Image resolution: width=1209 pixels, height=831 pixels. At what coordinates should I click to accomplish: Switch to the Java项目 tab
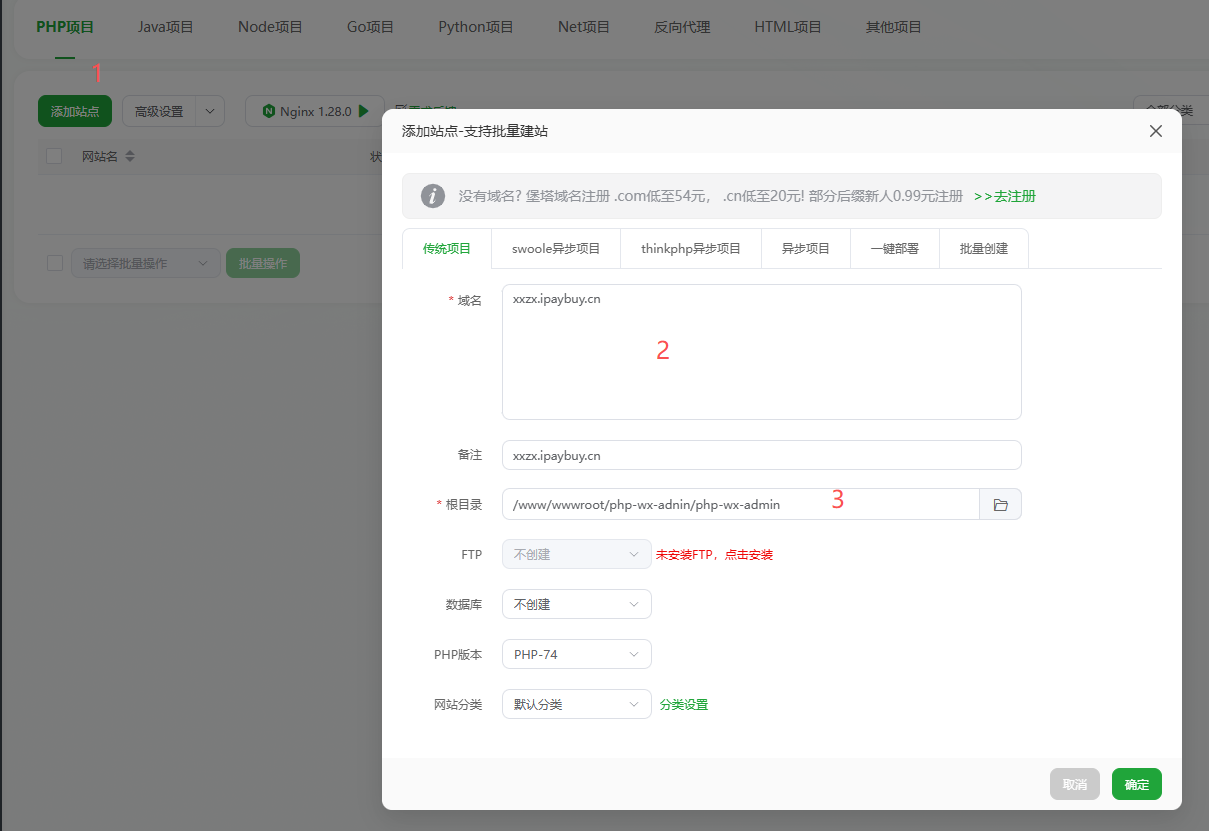click(x=165, y=27)
